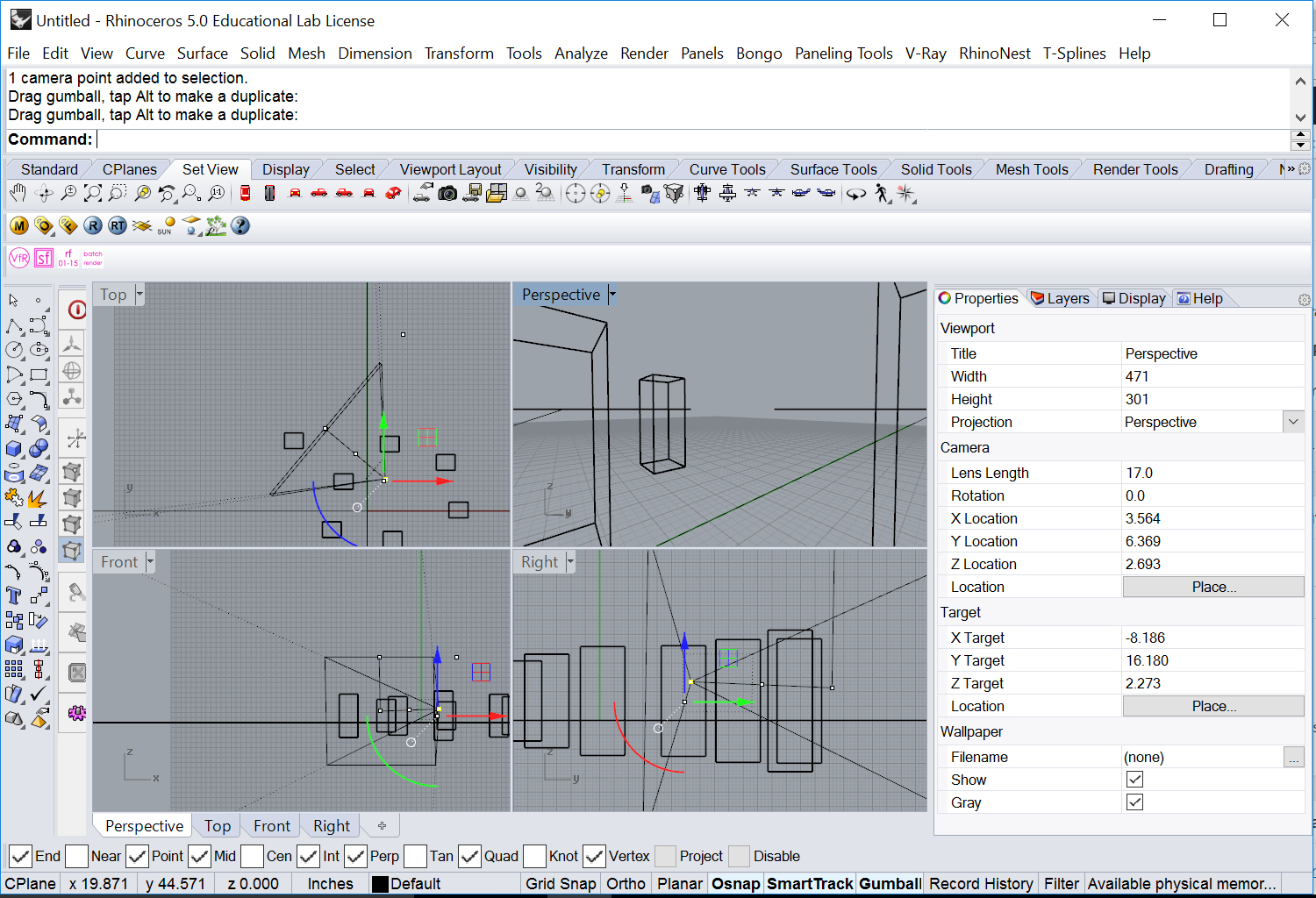
Task: Expand the command history dropdown arrows
Action: [1300, 139]
